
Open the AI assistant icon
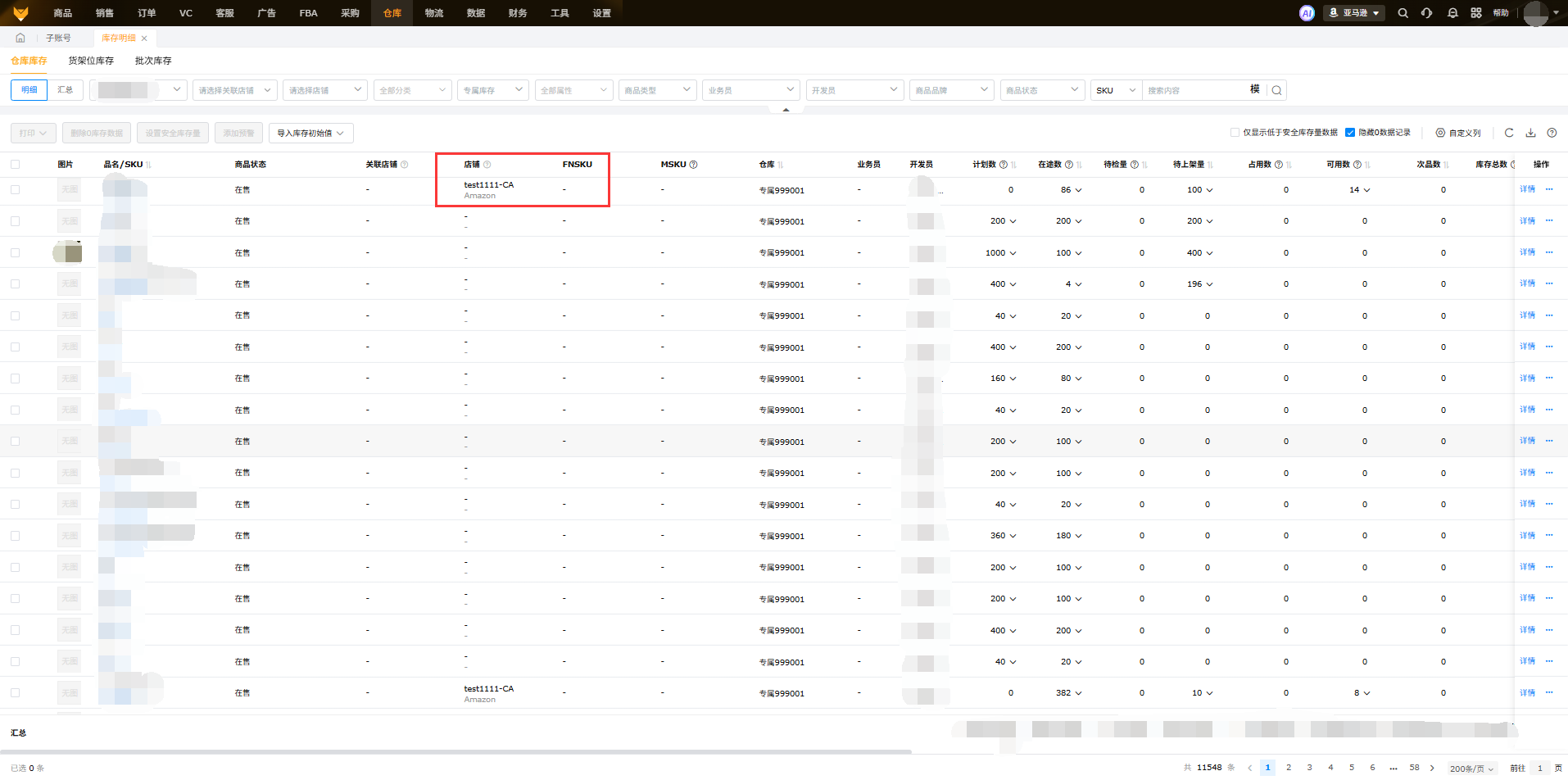(x=1307, y=13)
